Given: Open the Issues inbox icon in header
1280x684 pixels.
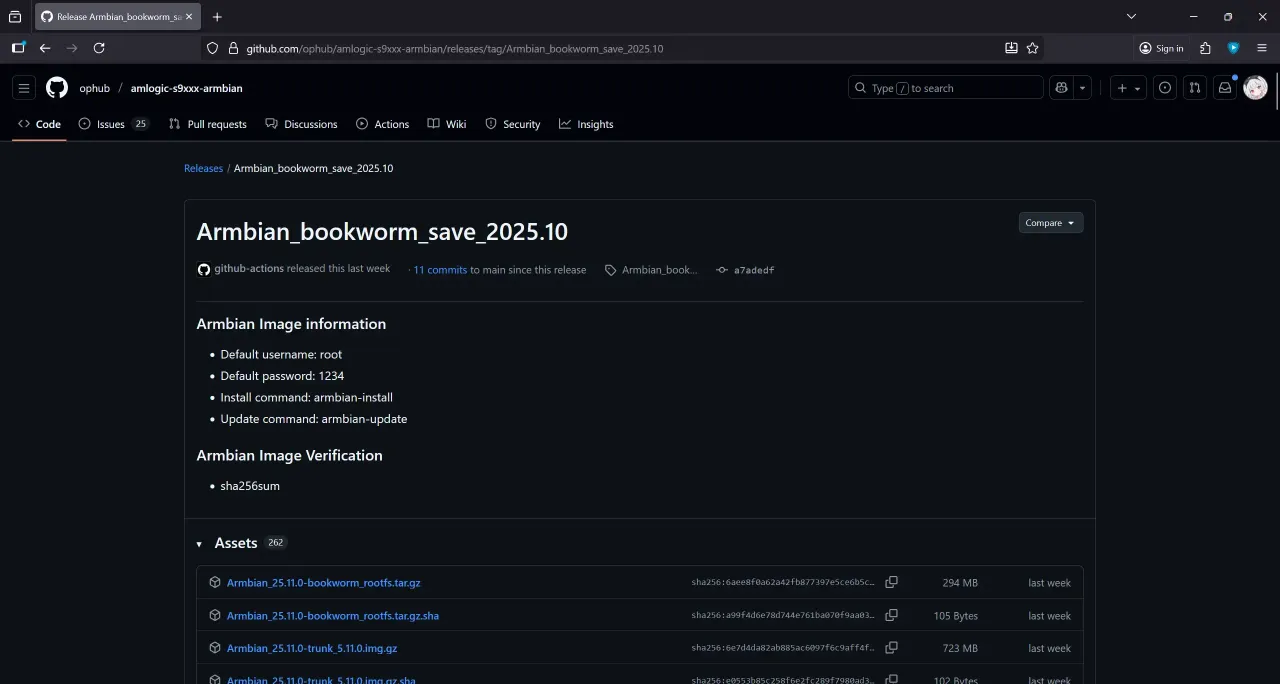Looking at the screenshot, I should click(x=1165, y=88).
